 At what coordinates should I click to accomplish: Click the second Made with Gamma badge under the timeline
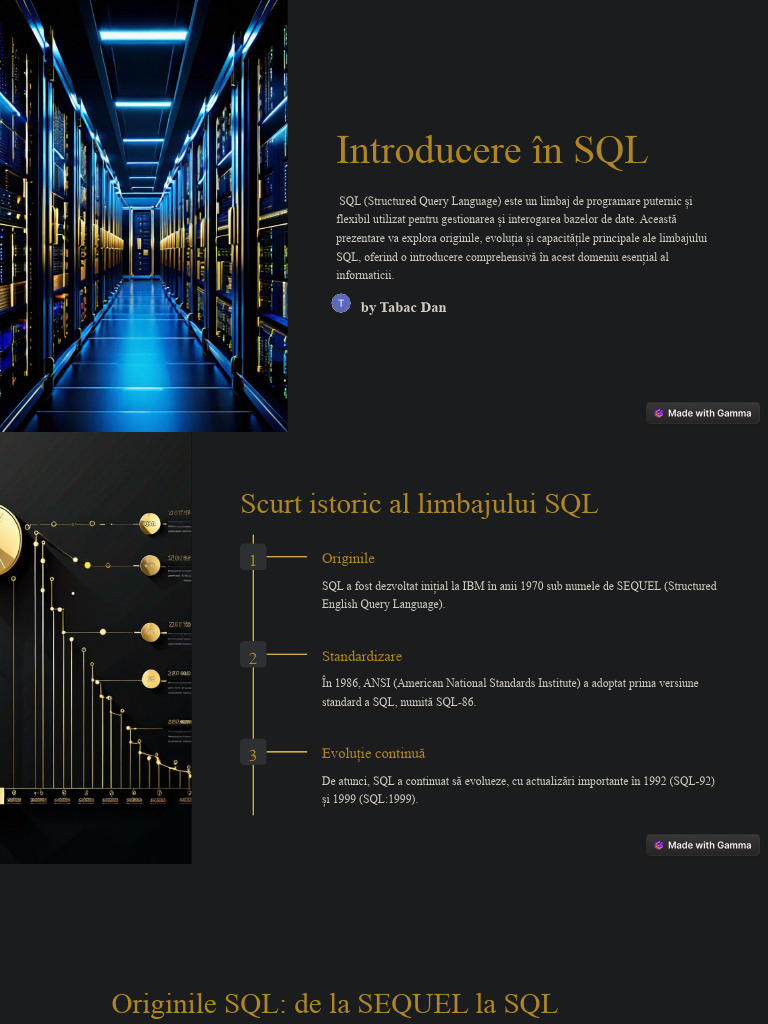click(x=703, y=845)
